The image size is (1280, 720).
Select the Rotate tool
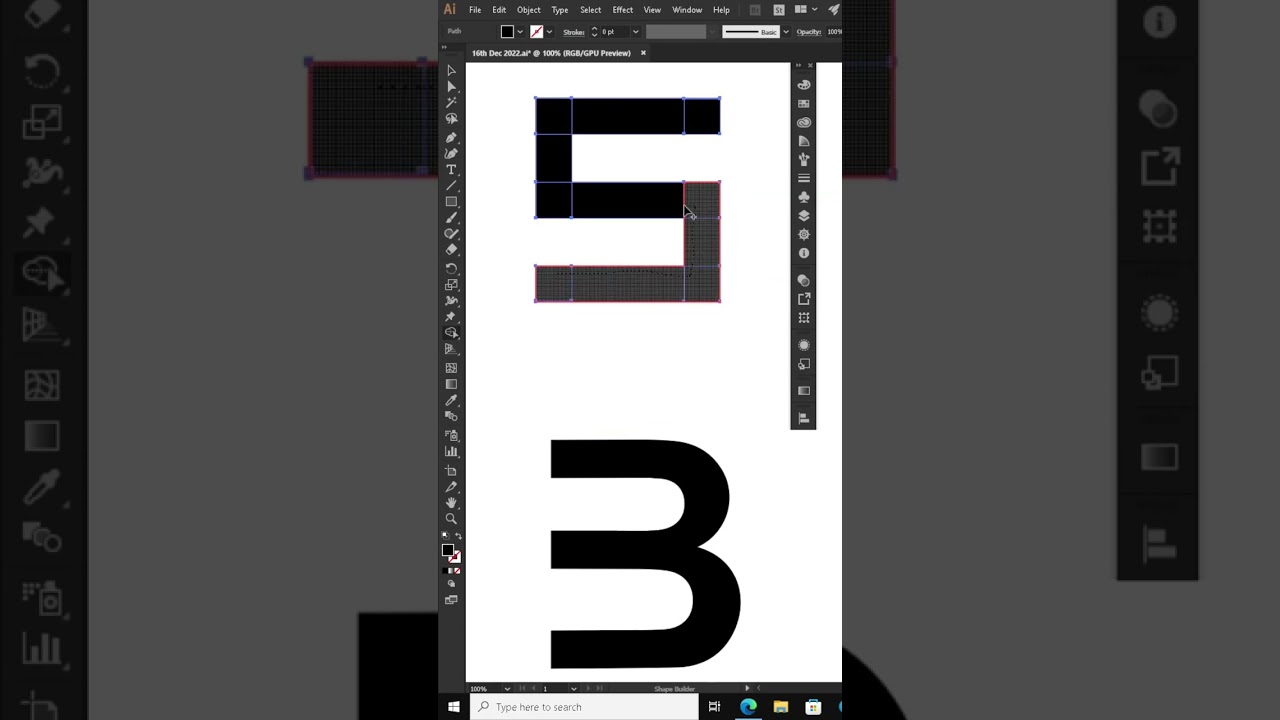451,269
